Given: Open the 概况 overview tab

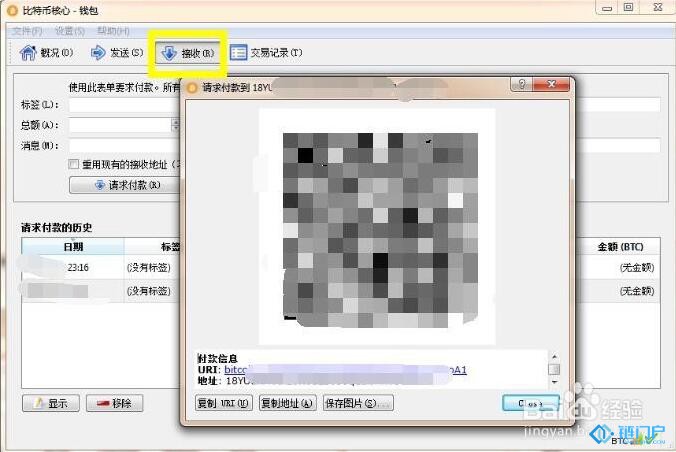Looking at the screenshot, I should [x=46, y=53].
